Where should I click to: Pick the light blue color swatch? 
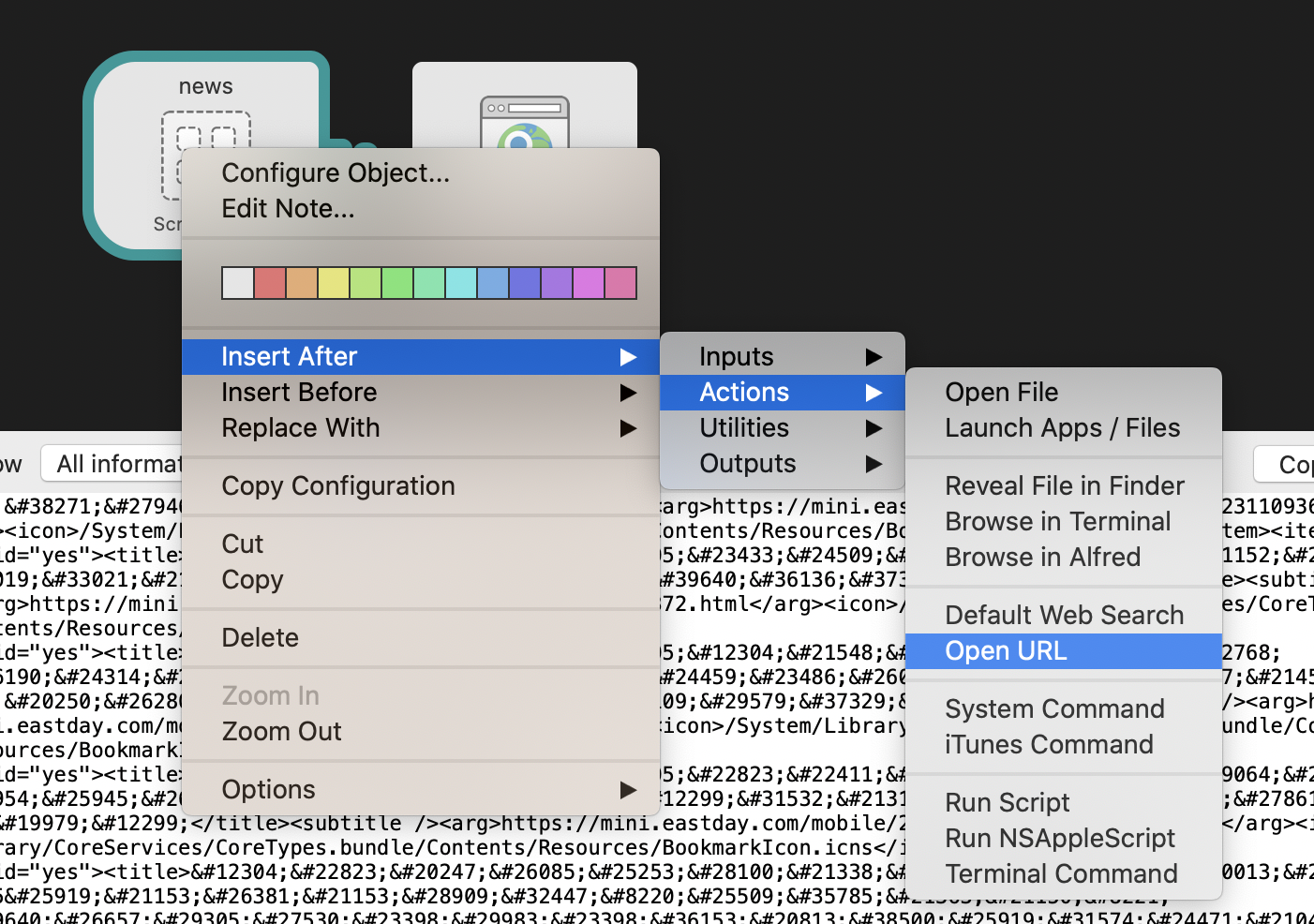tap(493, 283)
